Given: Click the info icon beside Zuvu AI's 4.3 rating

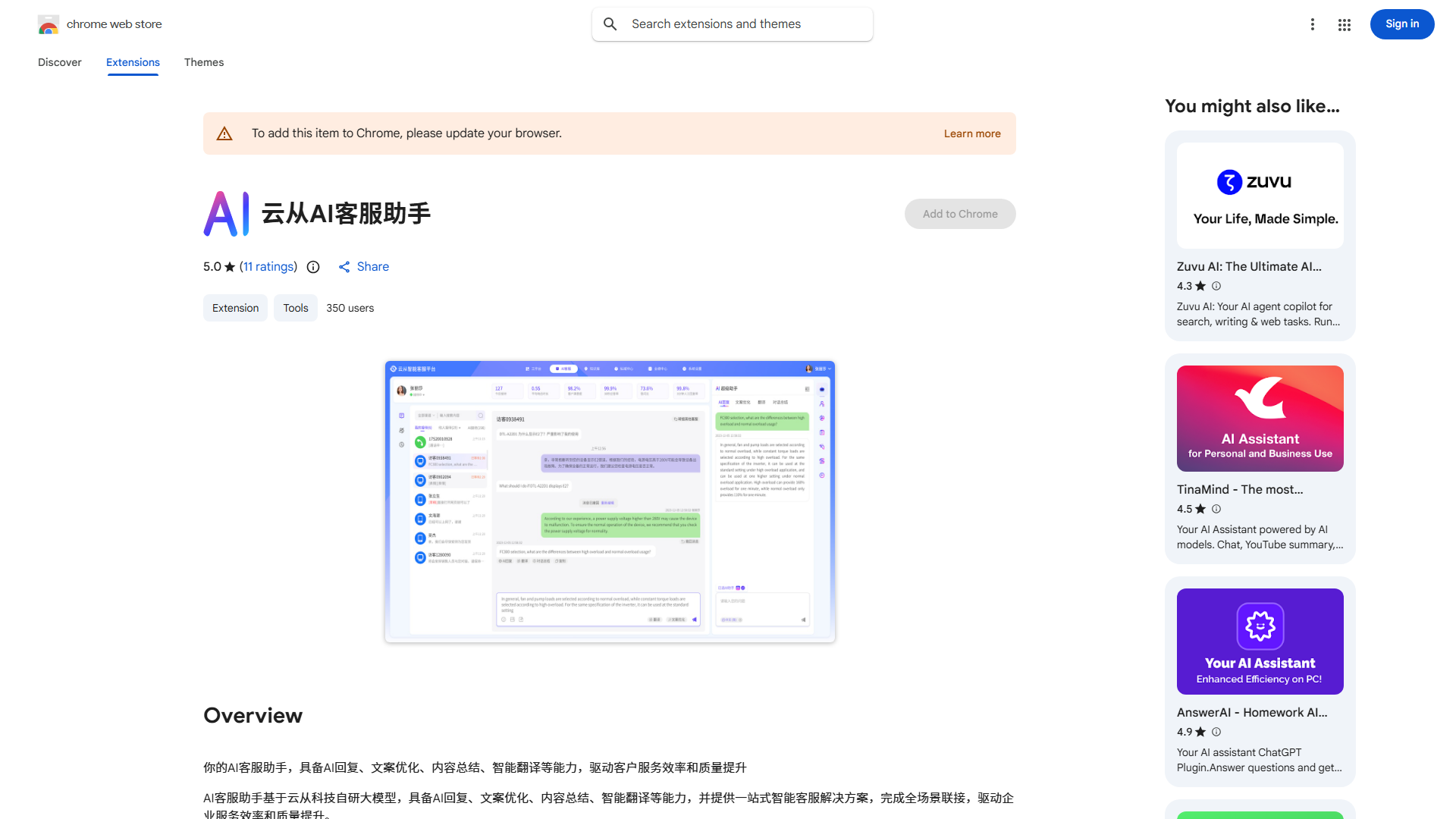Looking at the screenshot, I should pyautogui.click(x=1216, y=286).
